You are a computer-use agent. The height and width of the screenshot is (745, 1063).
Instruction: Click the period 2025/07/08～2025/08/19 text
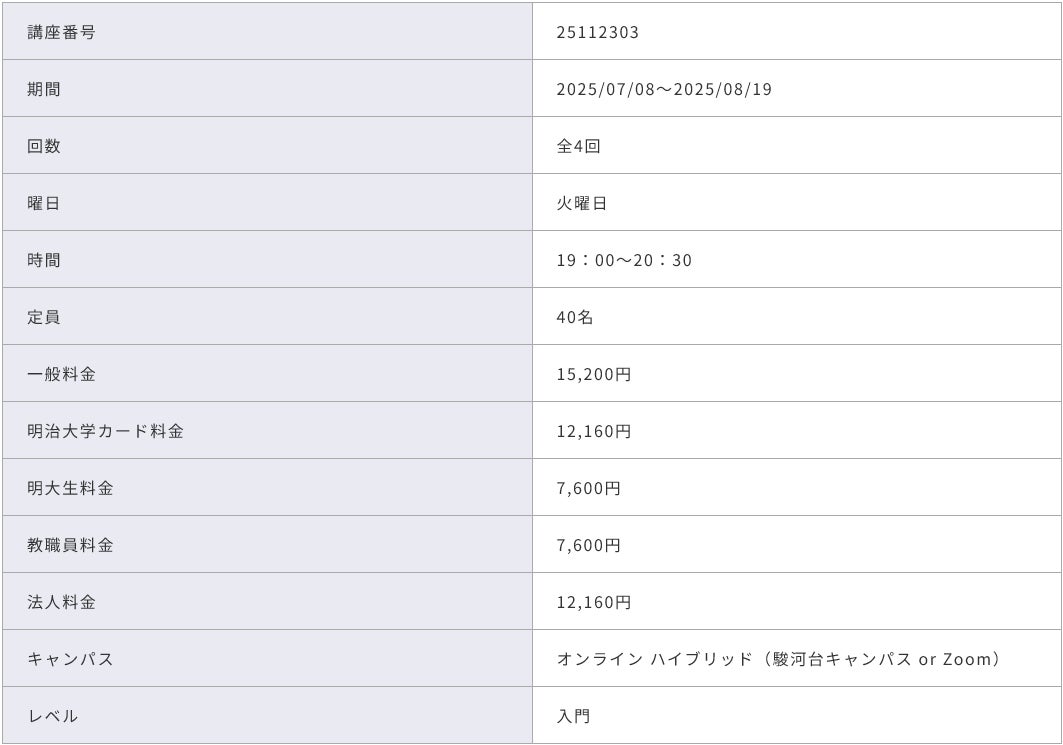click(664, 89)
